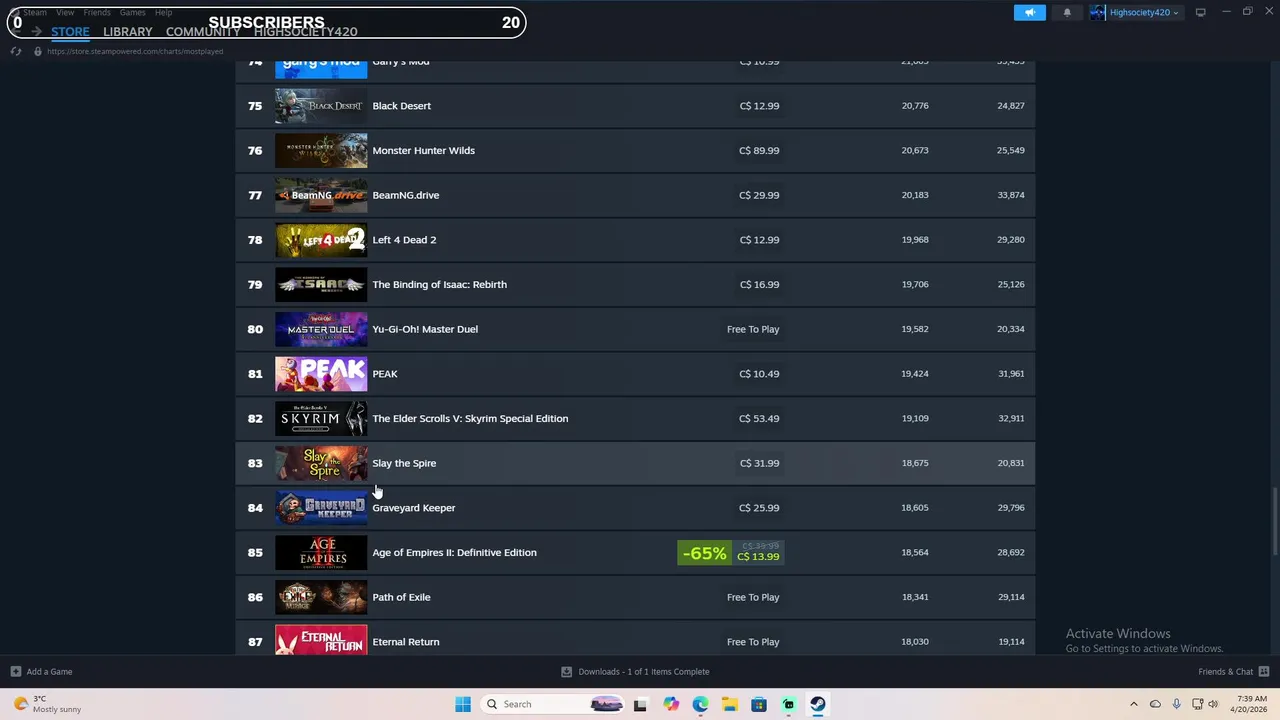Viewport: 1280px width, 720px height.
Task: Click Path of Exile Free To Play label
Action: pos(753,597)
